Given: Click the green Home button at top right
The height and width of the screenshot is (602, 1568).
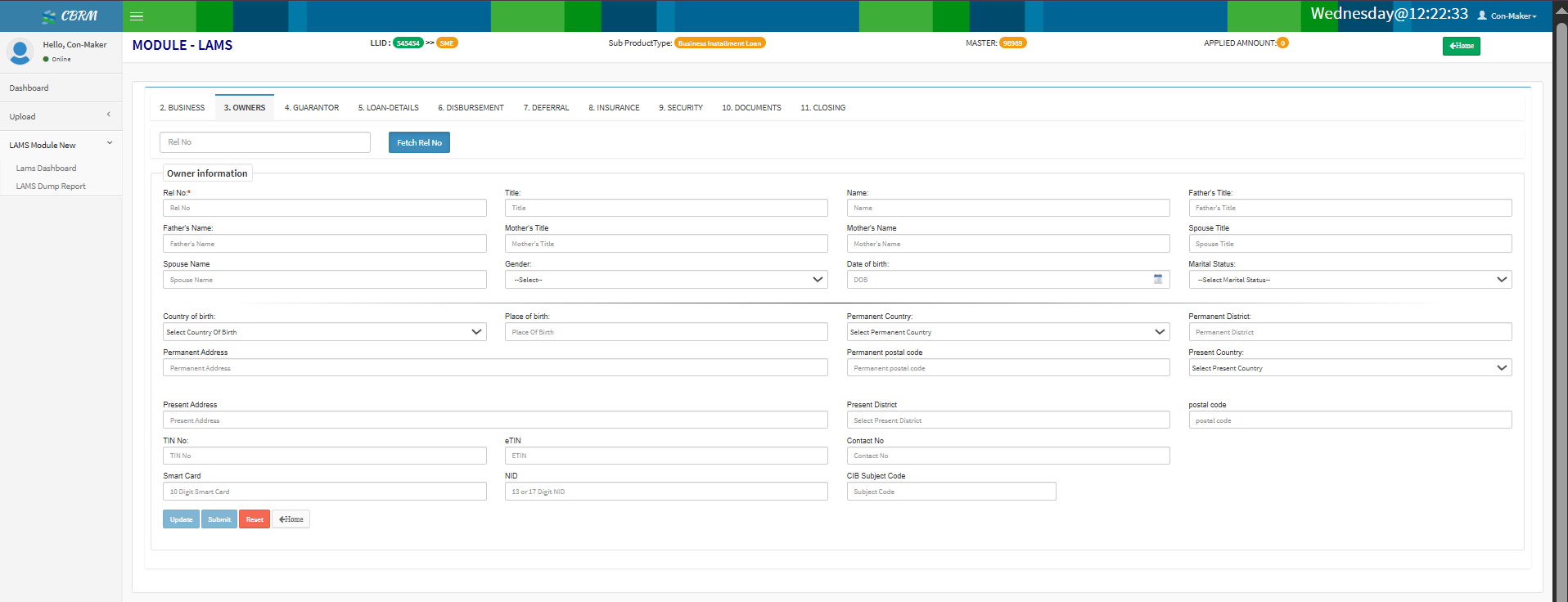Looking at the screenshot, I should click(x=1461, y=46).
